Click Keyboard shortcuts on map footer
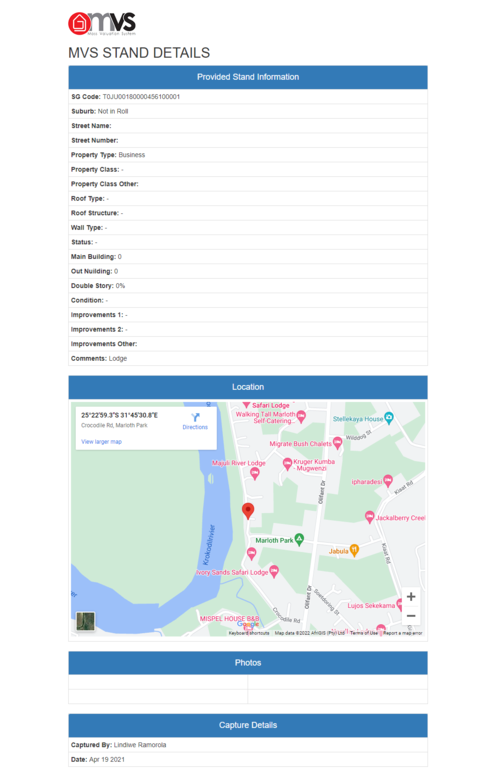Screen dimensions: 499x780 249,633
